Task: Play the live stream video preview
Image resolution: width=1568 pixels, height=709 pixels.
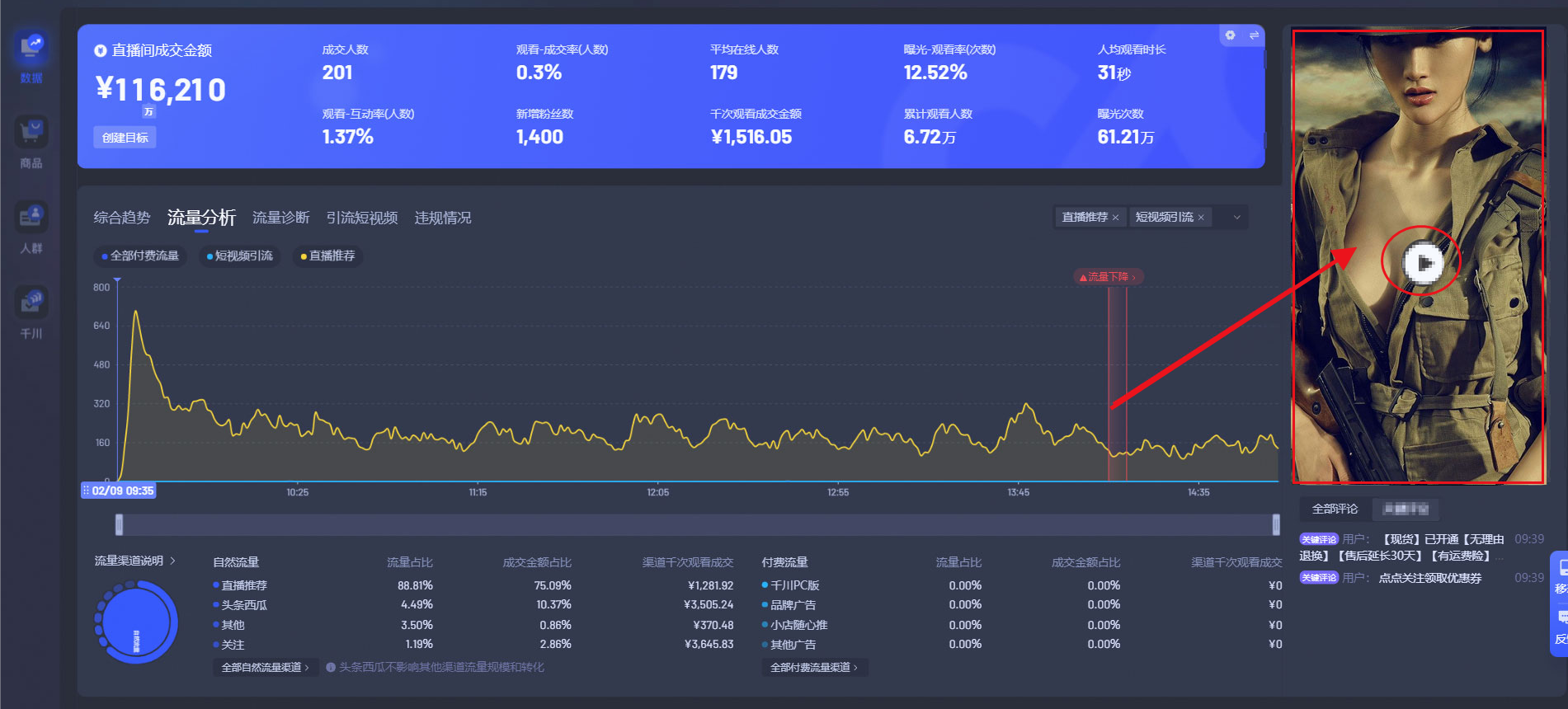Action: [1422, 263]
